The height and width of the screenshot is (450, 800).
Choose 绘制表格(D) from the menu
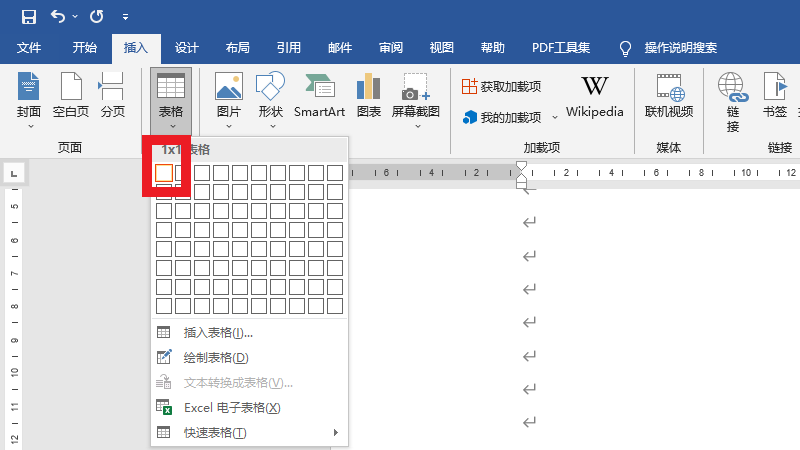249,358
